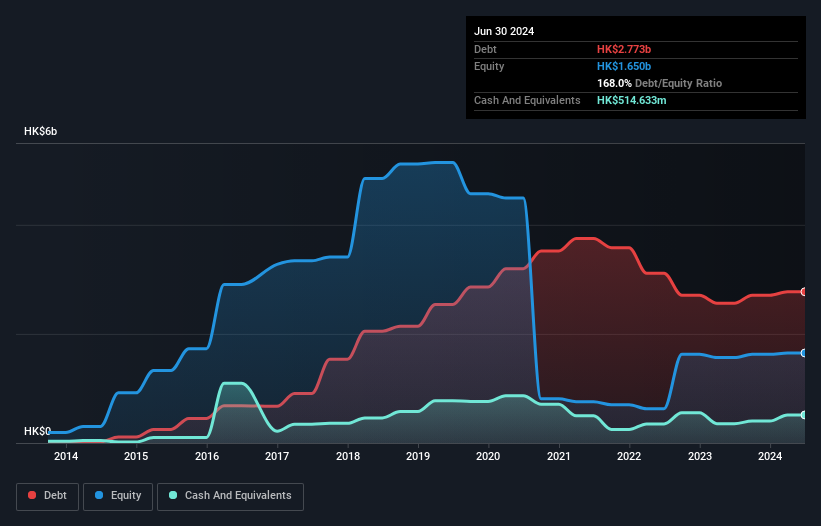Click the HK$514.633m cash value
Image resolution: width=821 pixels, height=526 pixels.
(631, 100)
